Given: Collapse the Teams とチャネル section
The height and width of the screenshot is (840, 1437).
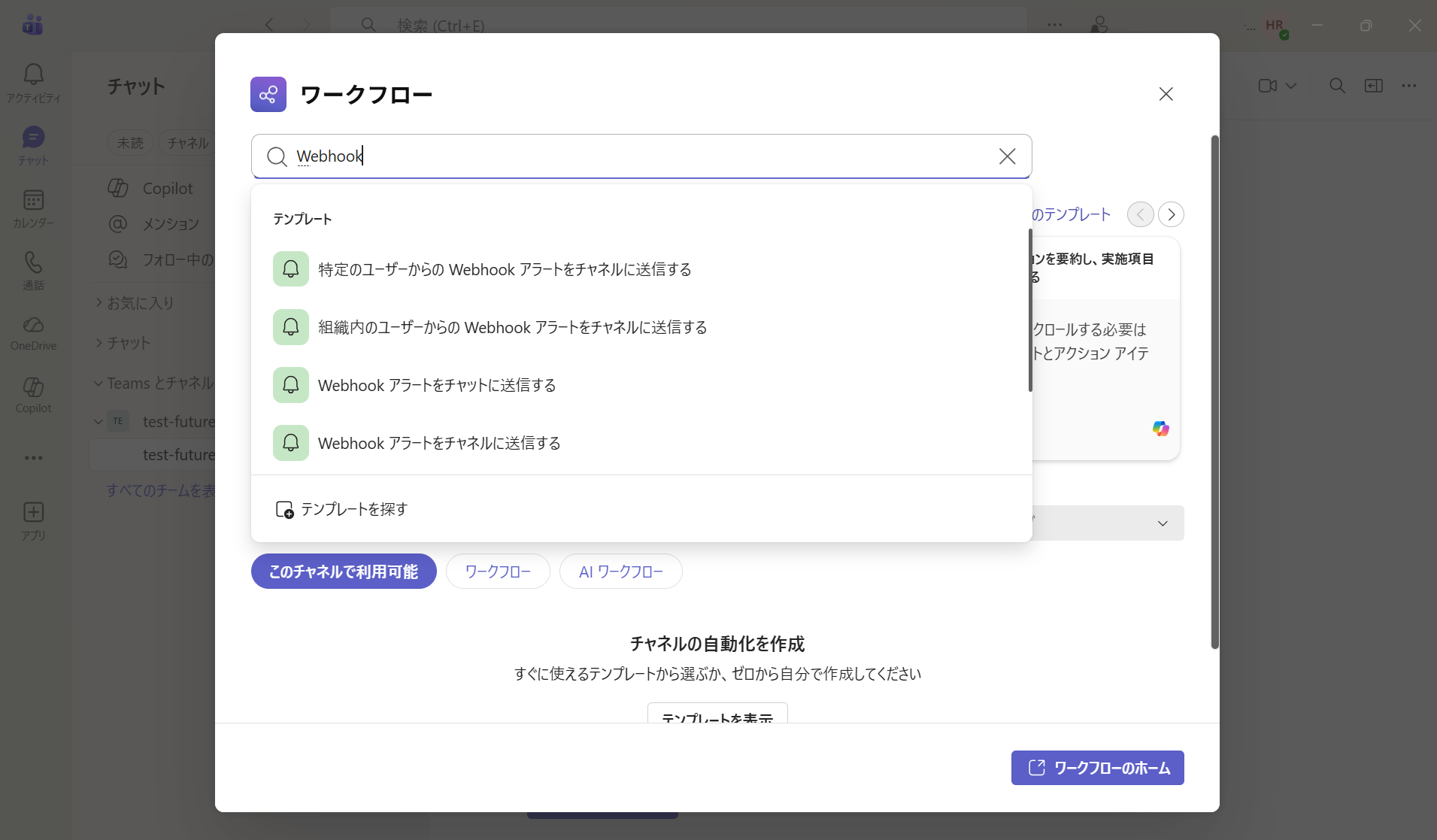Looking at the screenshot, I should point(98,383).
